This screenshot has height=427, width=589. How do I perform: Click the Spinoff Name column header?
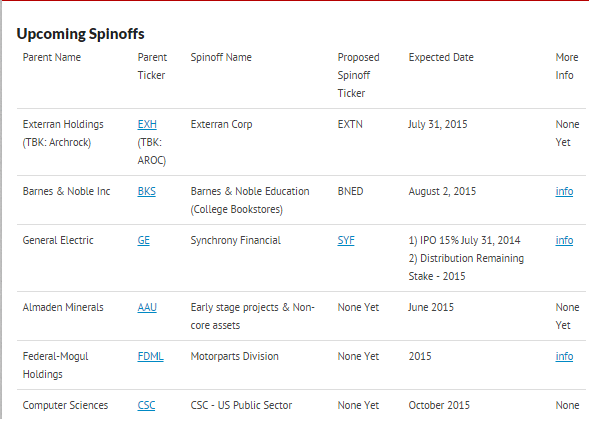pyautogui.click(x=221, y=57)
